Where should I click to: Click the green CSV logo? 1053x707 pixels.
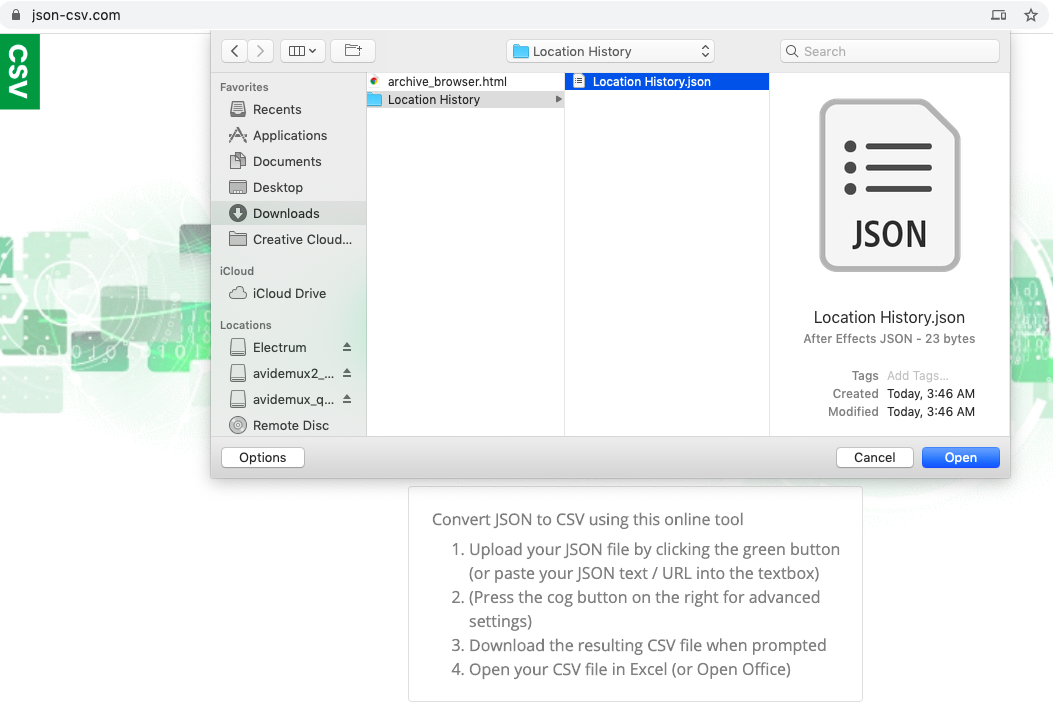click(19, 71)
